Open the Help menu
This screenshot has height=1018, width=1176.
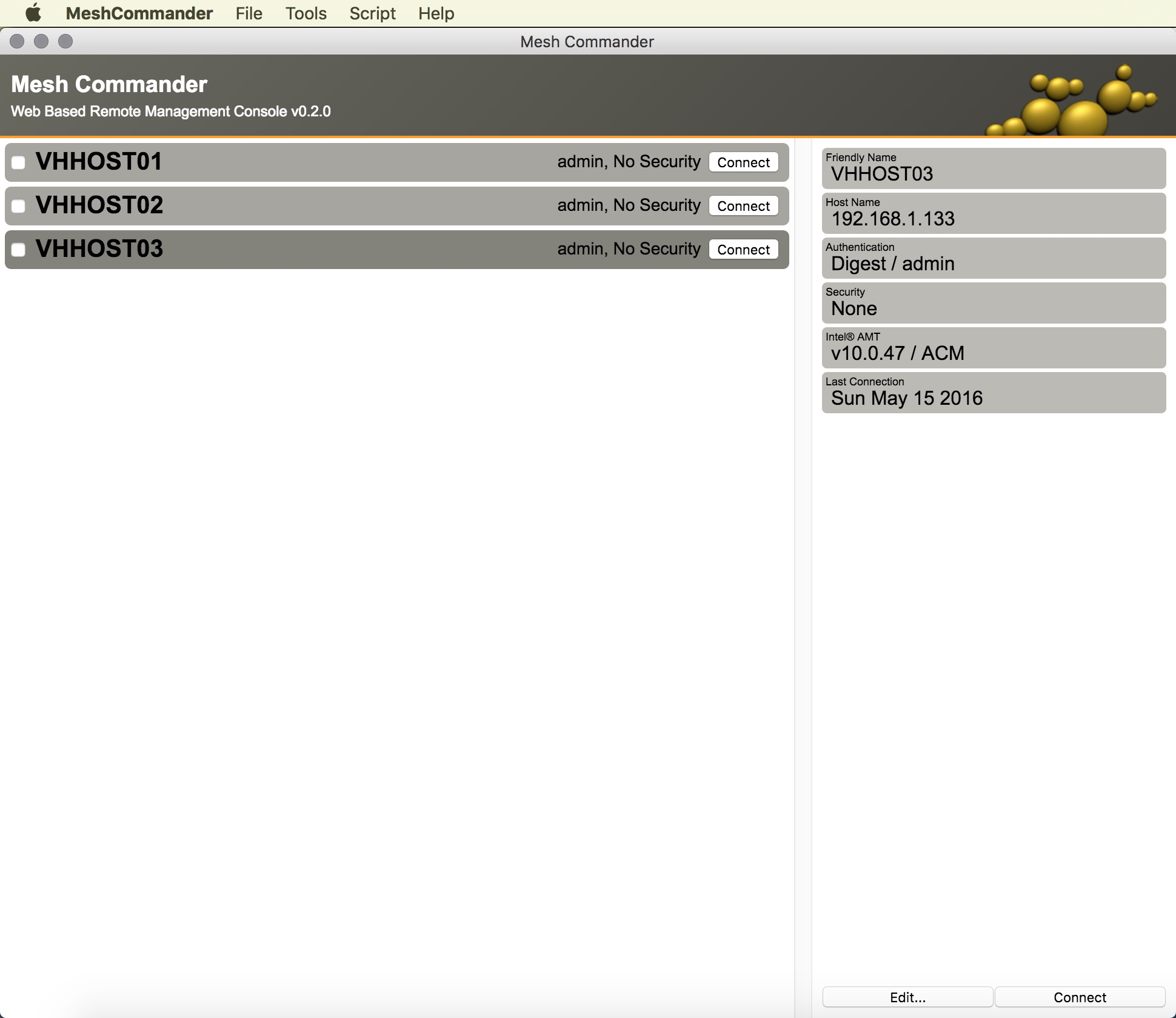[x=436, y=13]
